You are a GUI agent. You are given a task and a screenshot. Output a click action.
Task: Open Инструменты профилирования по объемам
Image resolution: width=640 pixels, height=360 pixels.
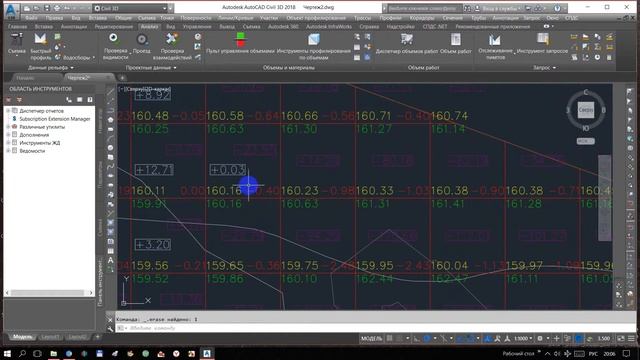coord(313,46)
